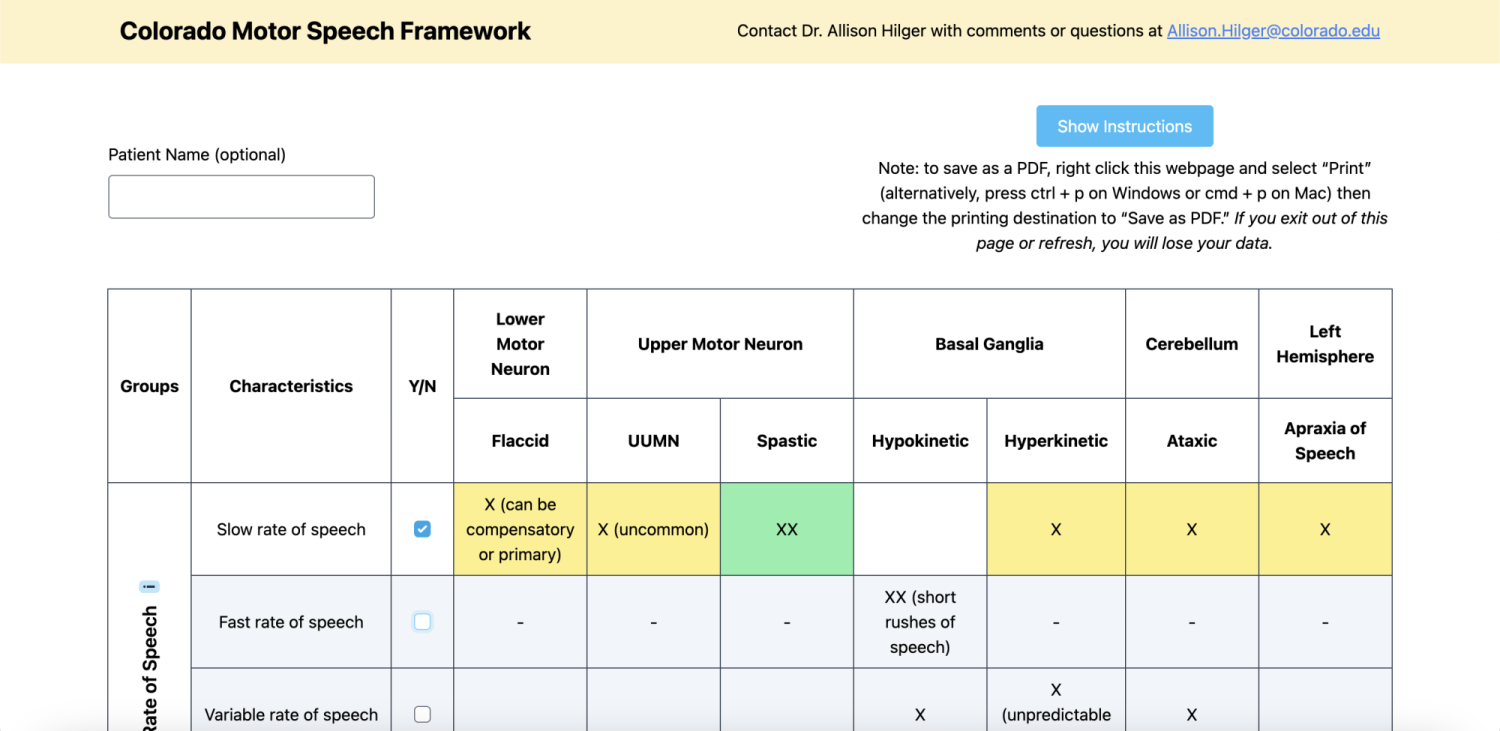Focus the Patient Name input field
1500x731 pixels.
241,197
